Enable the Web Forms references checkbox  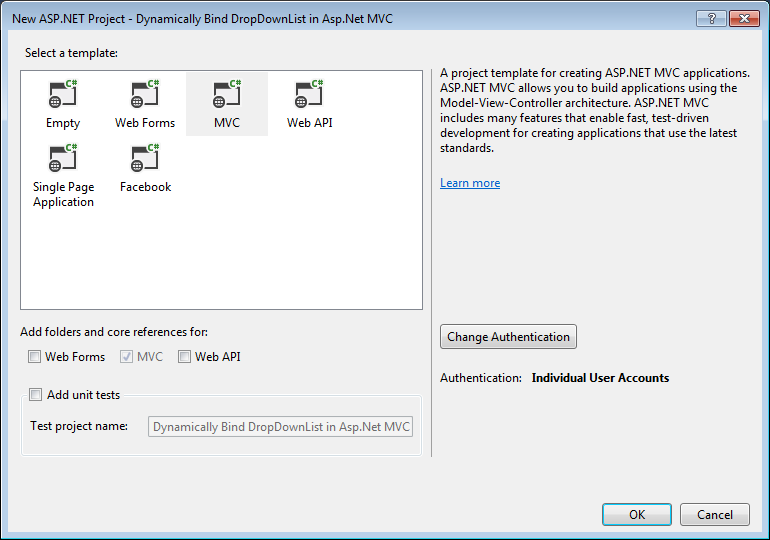[x=34, y=356]
